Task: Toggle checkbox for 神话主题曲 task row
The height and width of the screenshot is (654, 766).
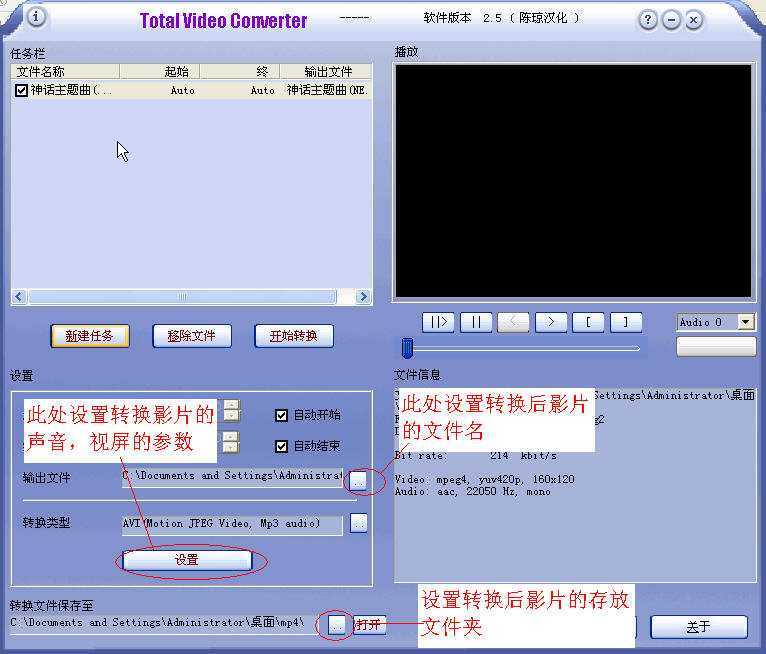Action: (x=21, y=90)
